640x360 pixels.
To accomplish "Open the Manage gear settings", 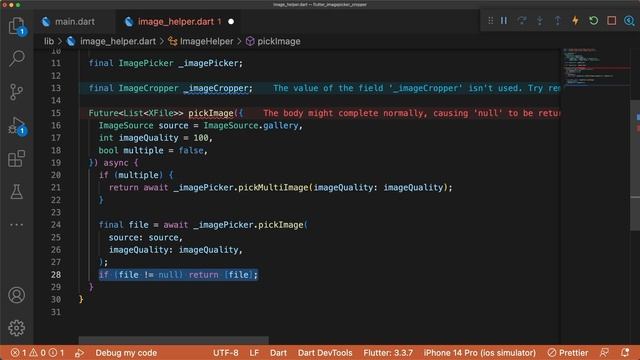I will tap(17, 328).
